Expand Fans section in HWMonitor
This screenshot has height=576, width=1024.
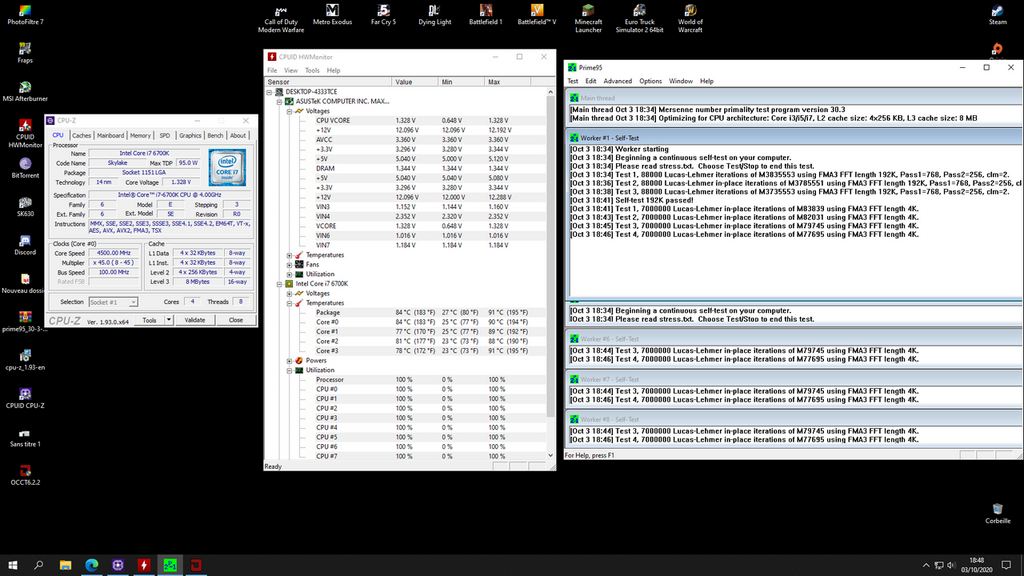tap(289, 265)
